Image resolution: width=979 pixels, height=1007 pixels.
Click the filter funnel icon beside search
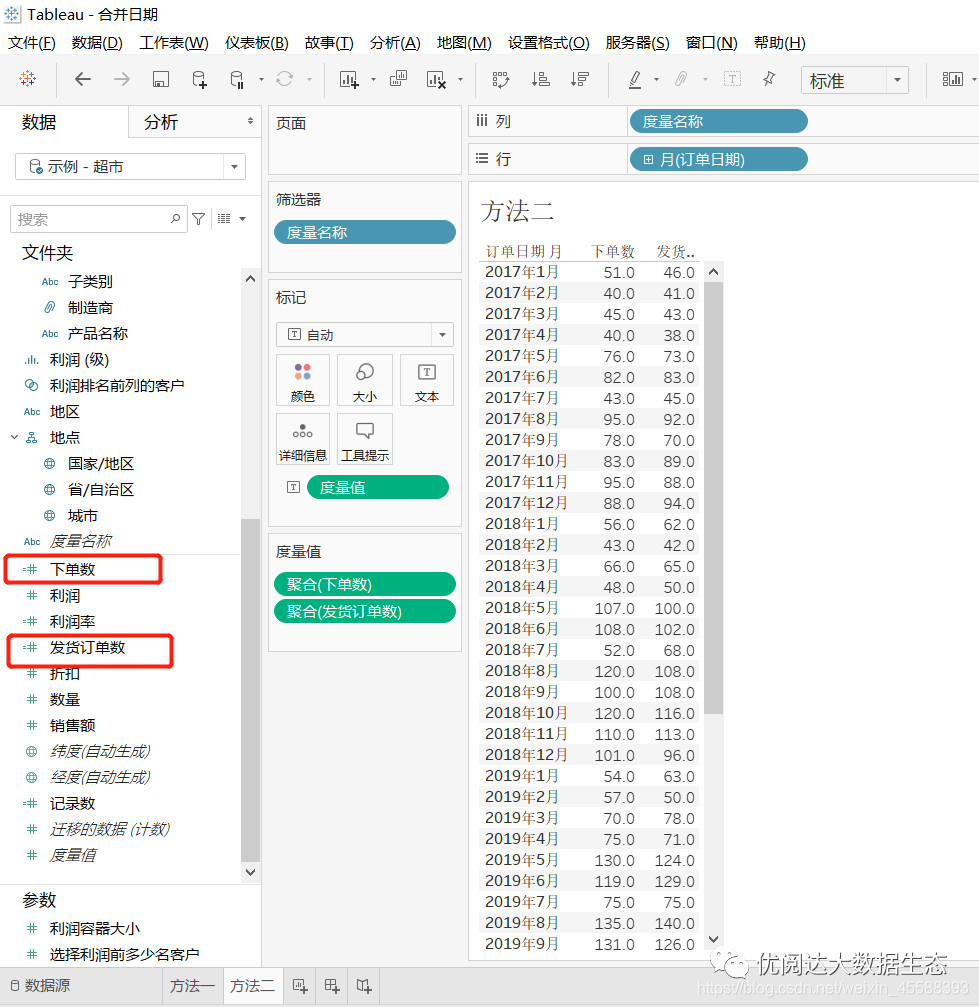click(199, 220)
